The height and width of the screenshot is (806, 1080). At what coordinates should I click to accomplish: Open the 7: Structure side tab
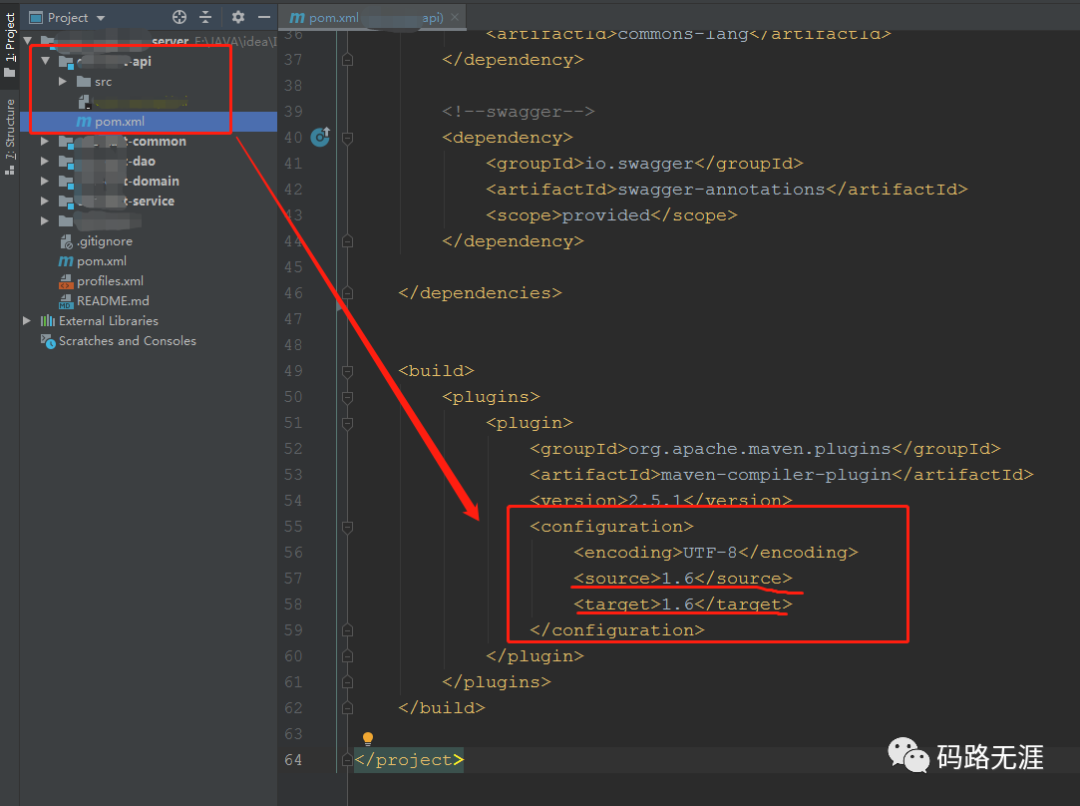tap(10, 136)
